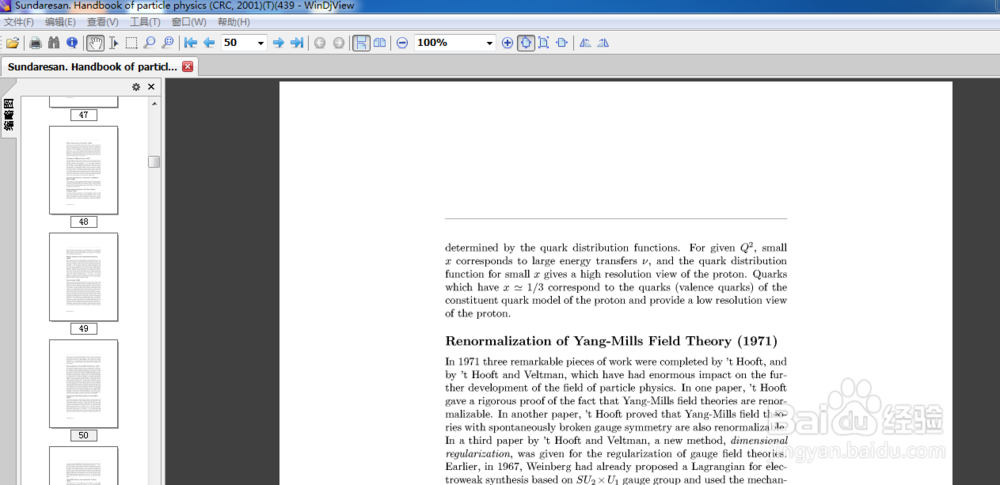Open the 工具(T) menu

point(145,22)
